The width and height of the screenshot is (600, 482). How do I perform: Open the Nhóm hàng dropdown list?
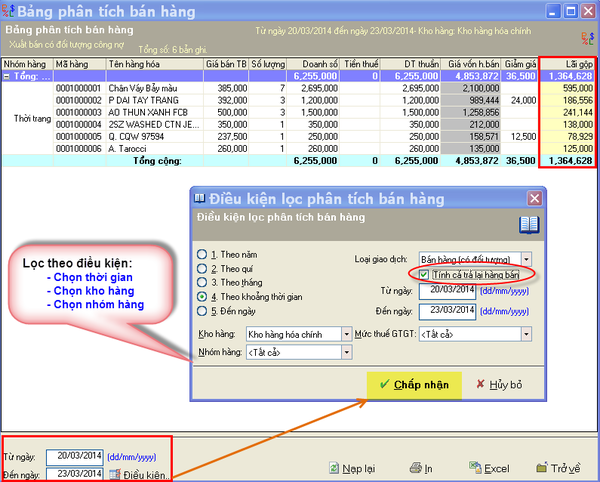348,352
